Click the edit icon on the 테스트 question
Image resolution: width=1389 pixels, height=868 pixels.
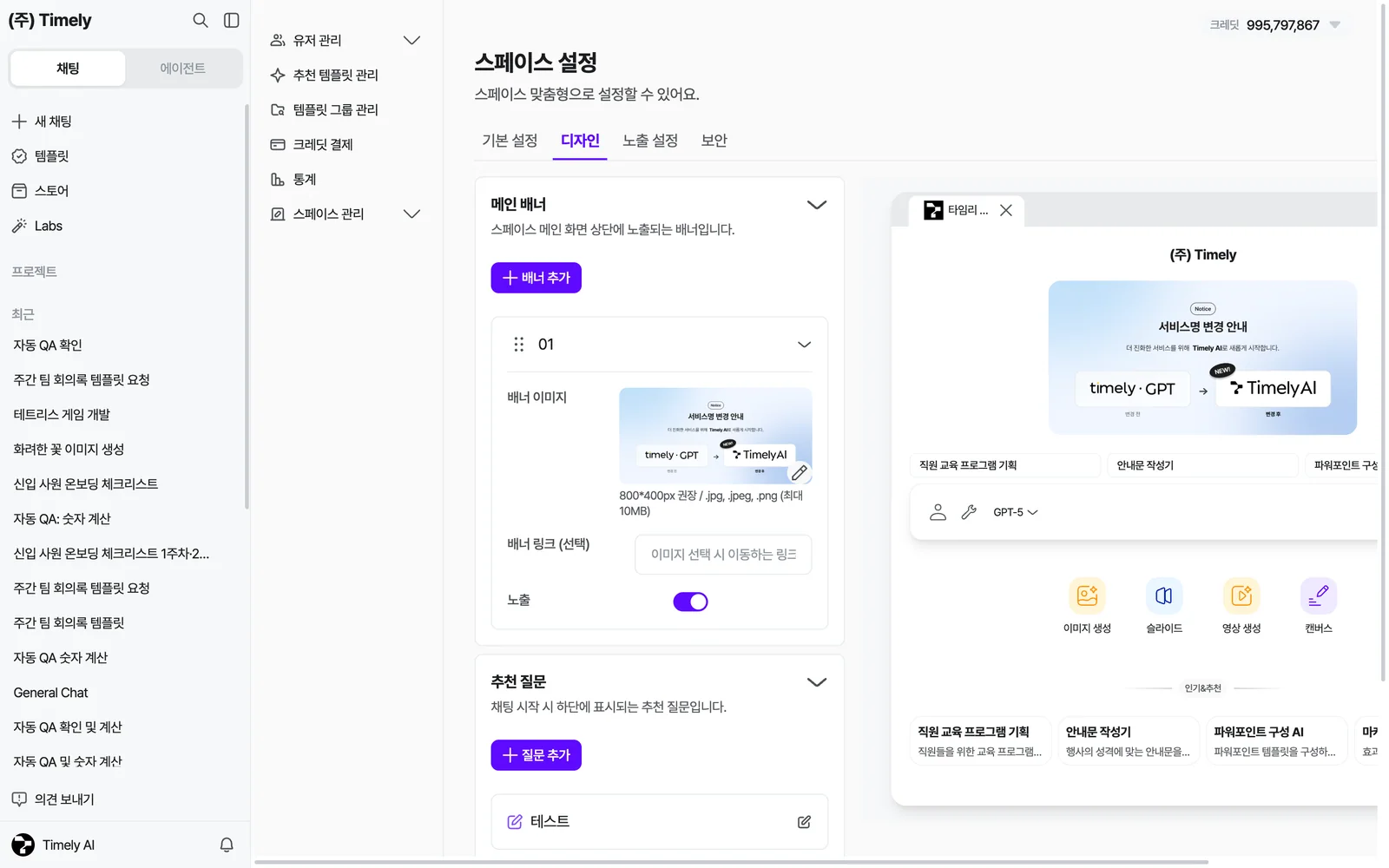point(804,822)
